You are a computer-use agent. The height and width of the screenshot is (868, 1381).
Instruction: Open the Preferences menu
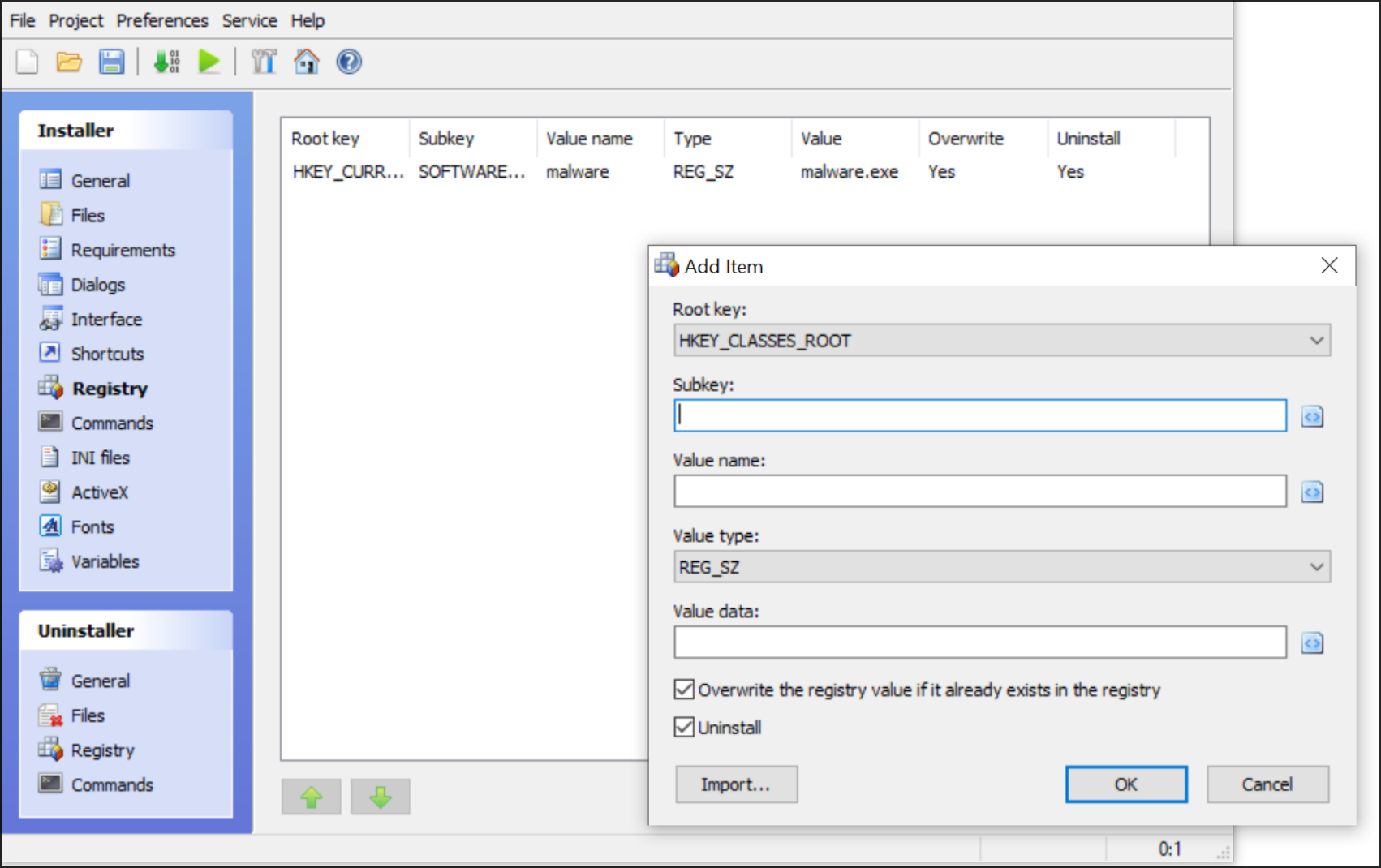point(162,20)
